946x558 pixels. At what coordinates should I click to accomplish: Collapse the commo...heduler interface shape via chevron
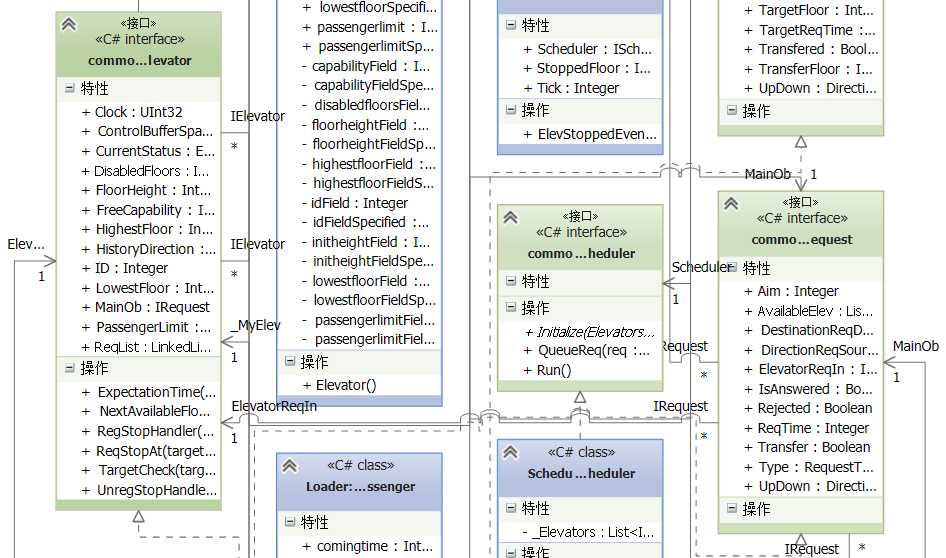[x=510, y=217]
